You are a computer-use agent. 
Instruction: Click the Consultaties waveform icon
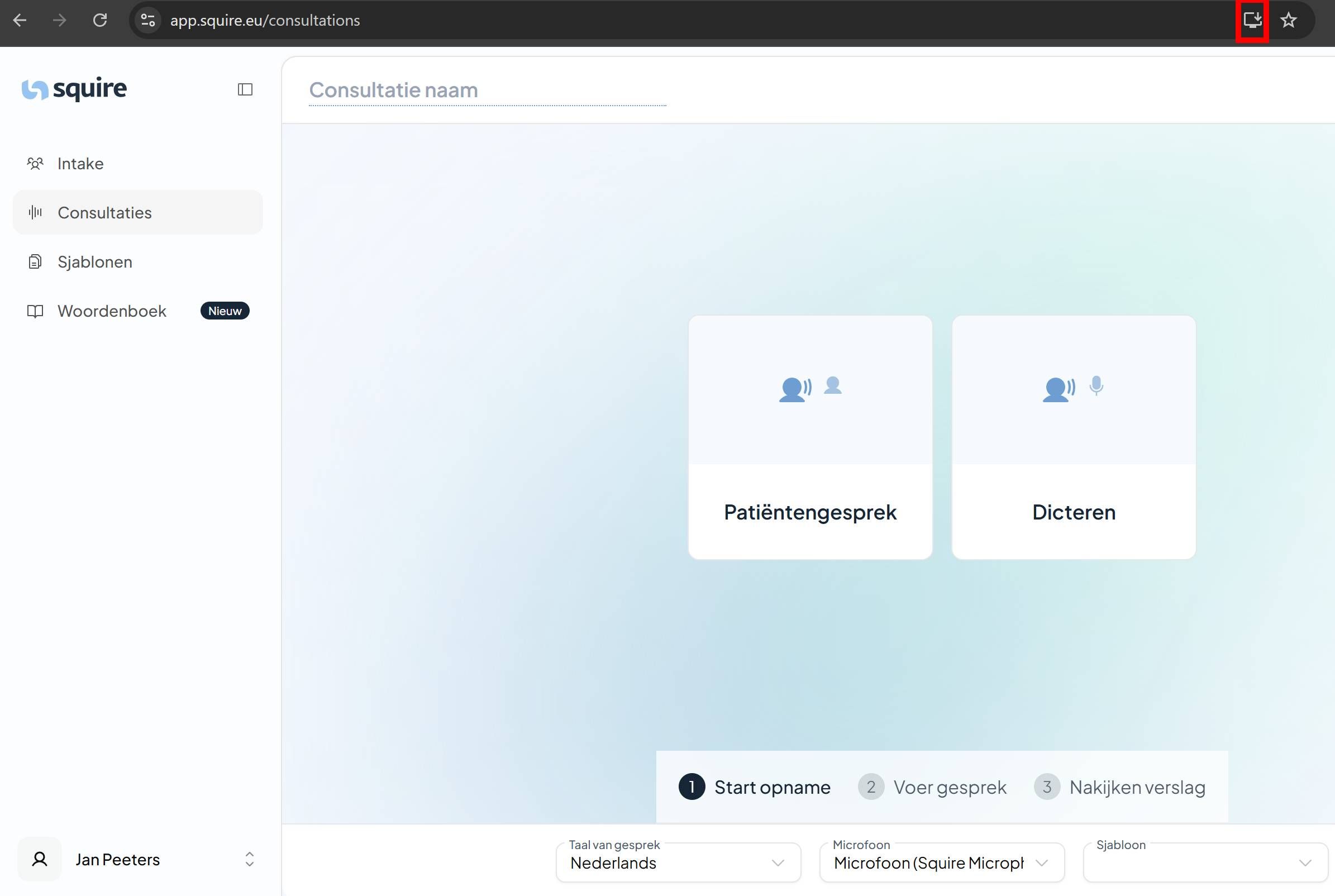coord(35,213)
